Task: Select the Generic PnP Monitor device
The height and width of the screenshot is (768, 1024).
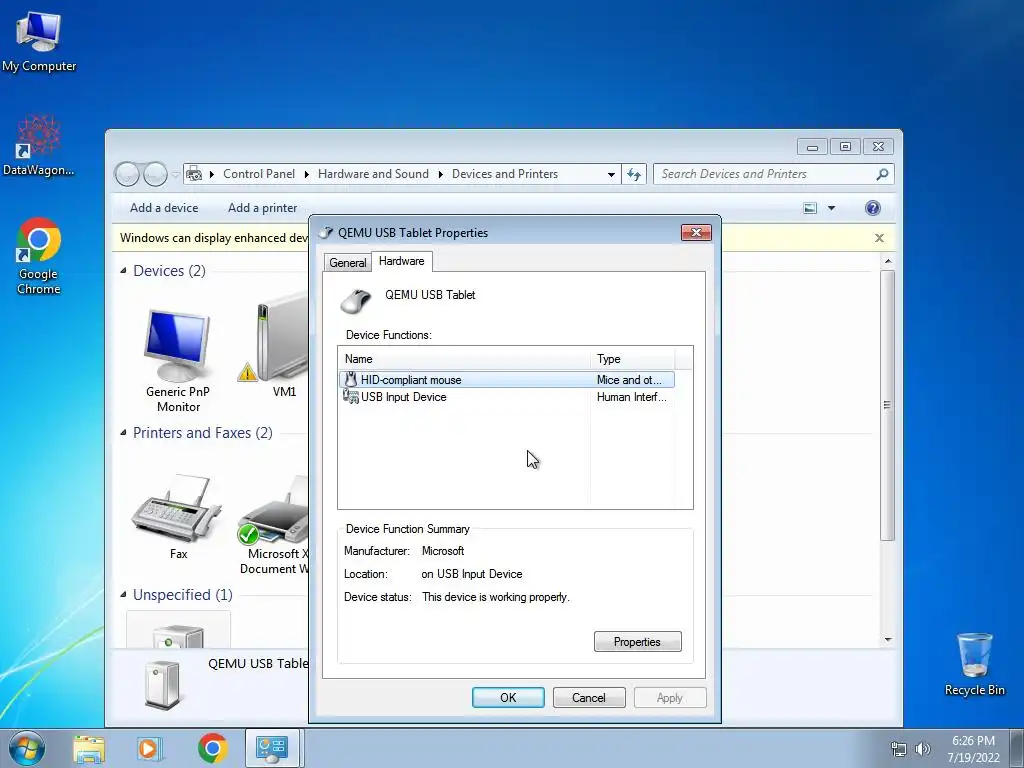Action: pyautogui.click(x=178, y=360)
